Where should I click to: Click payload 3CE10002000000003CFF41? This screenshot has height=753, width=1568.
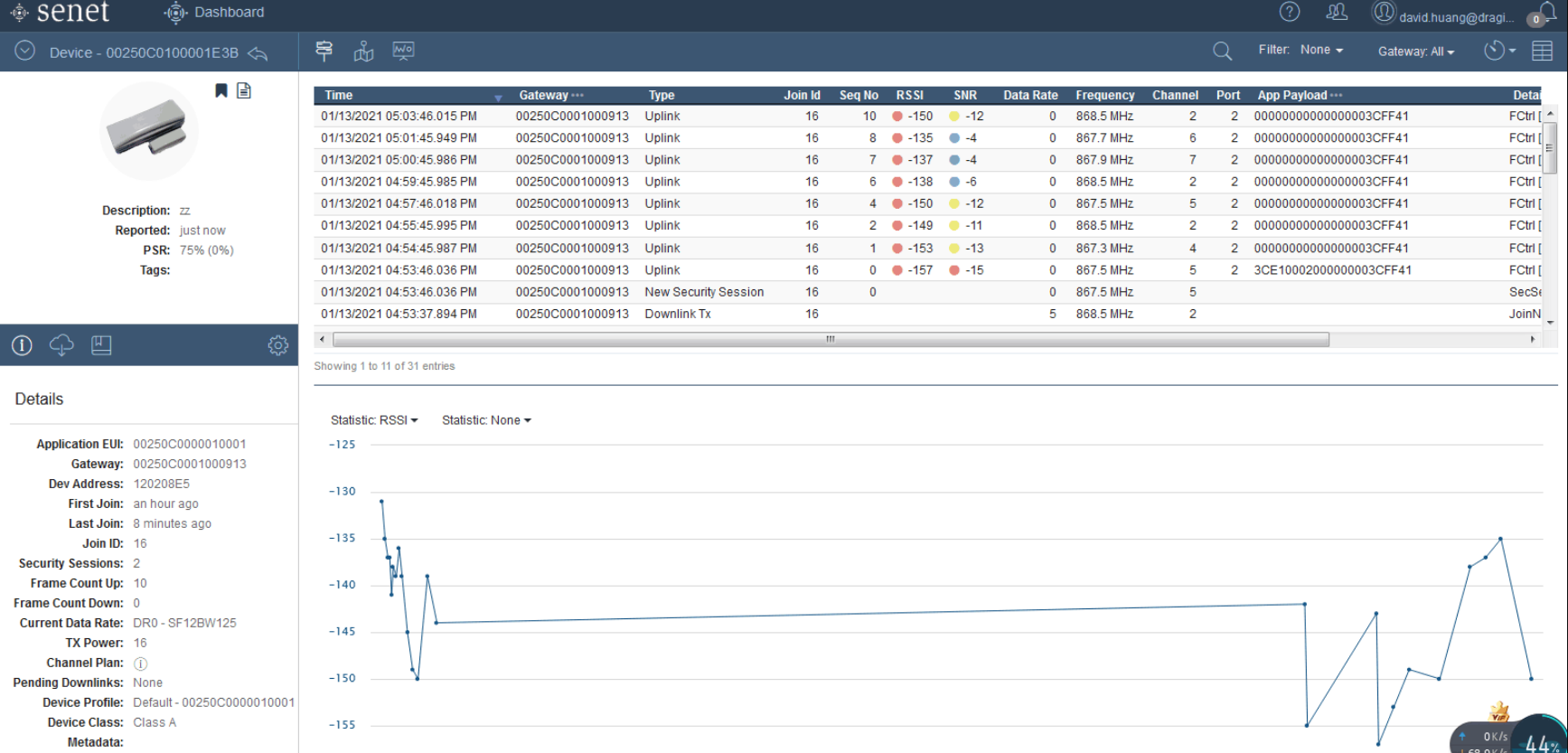pos(1332,270)
